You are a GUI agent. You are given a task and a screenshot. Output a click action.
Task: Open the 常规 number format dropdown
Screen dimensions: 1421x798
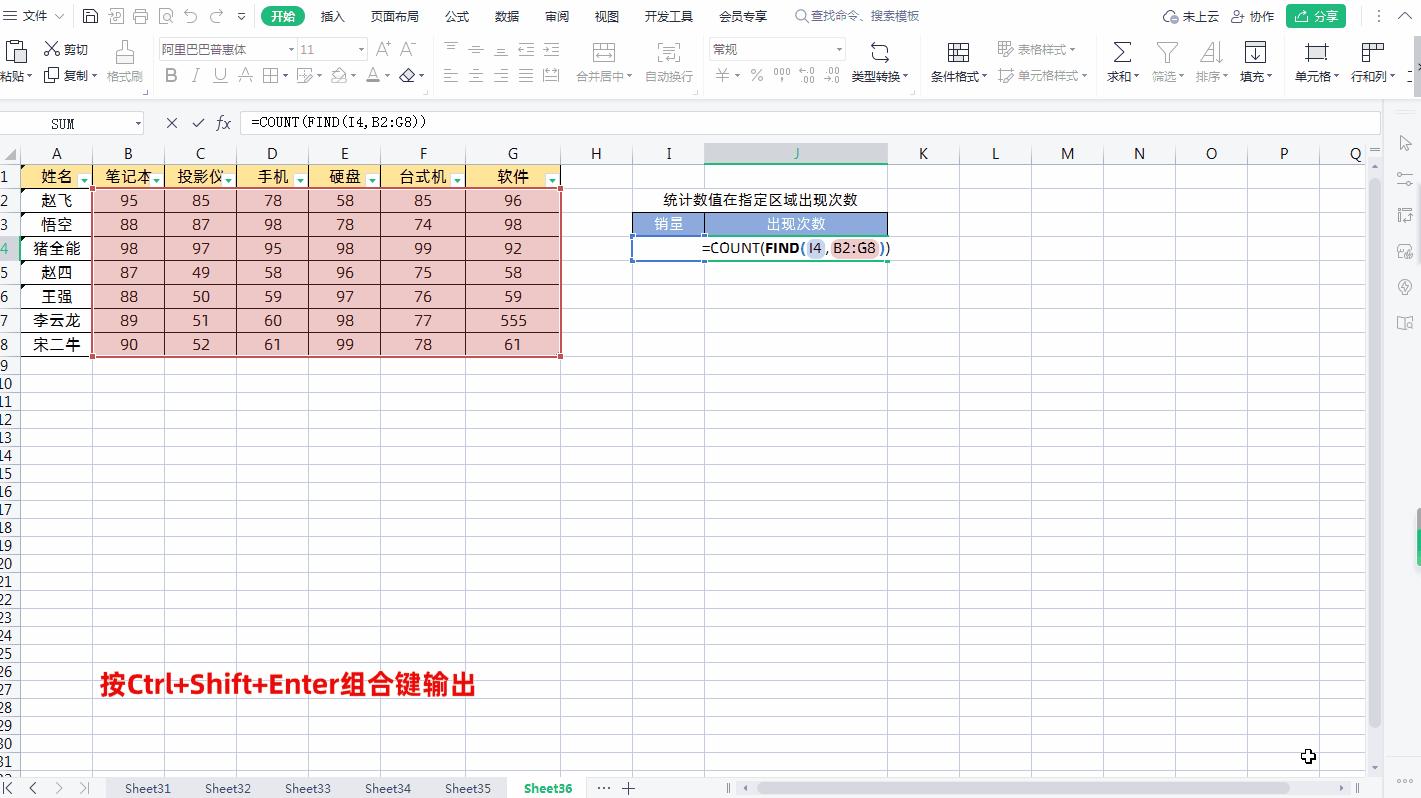777,48
